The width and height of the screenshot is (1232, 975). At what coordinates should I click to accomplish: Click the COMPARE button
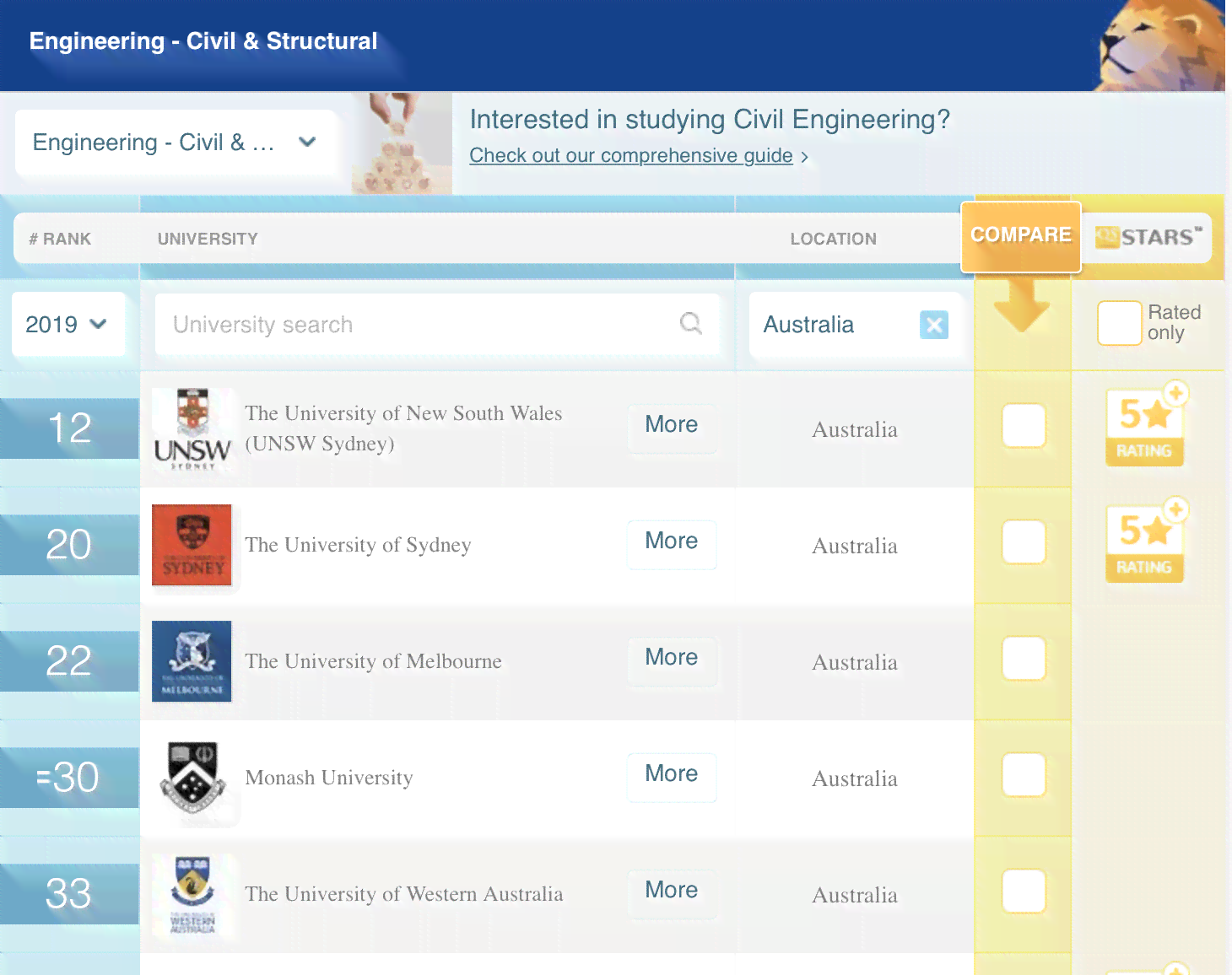point(1021,236)
